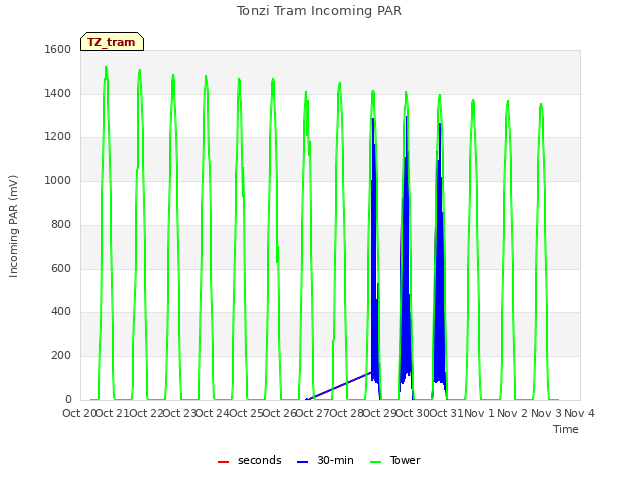
Task: Select the chart title Tonzi Tram Incoming PAR
Action: (319, 11)
